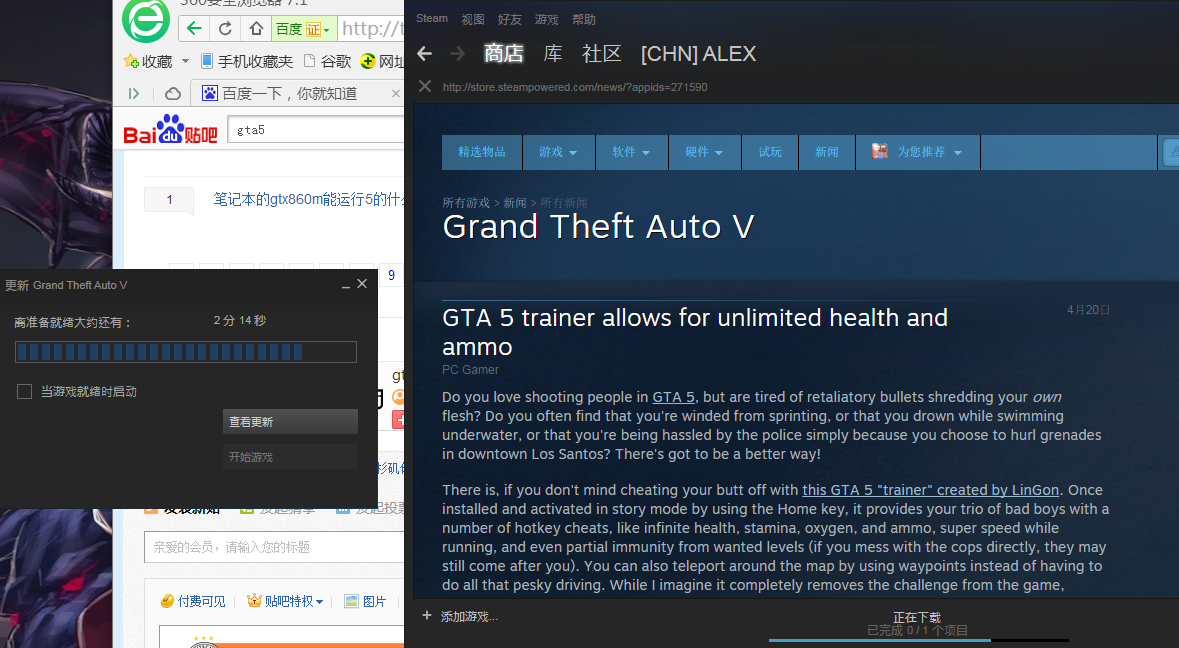The height and width of the screenshot is (648, 1179).
Task: Click the browser sidebar toggle icon
Action: pos(134,94)
